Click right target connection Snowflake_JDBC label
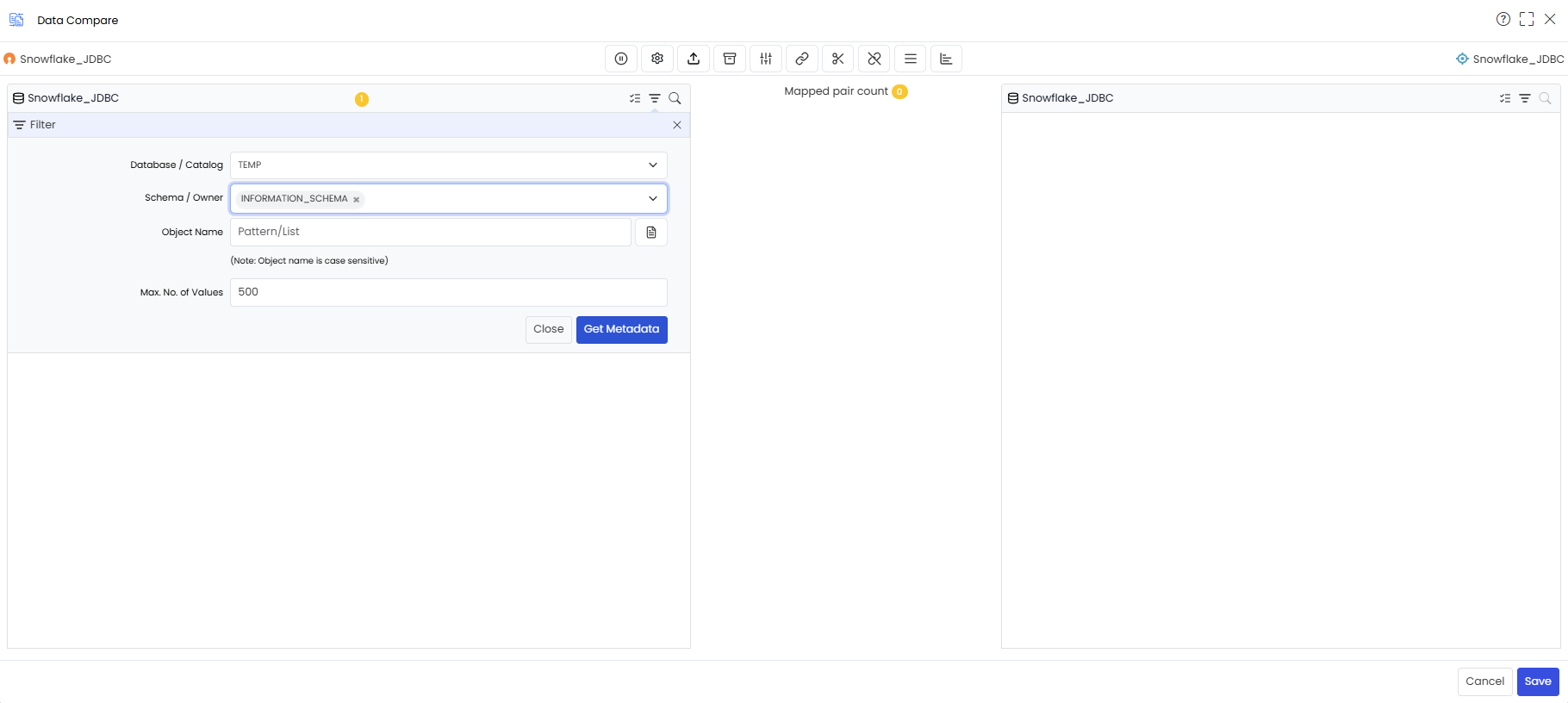Viewport: 1568px width, 703px height. pos(1518,59)
